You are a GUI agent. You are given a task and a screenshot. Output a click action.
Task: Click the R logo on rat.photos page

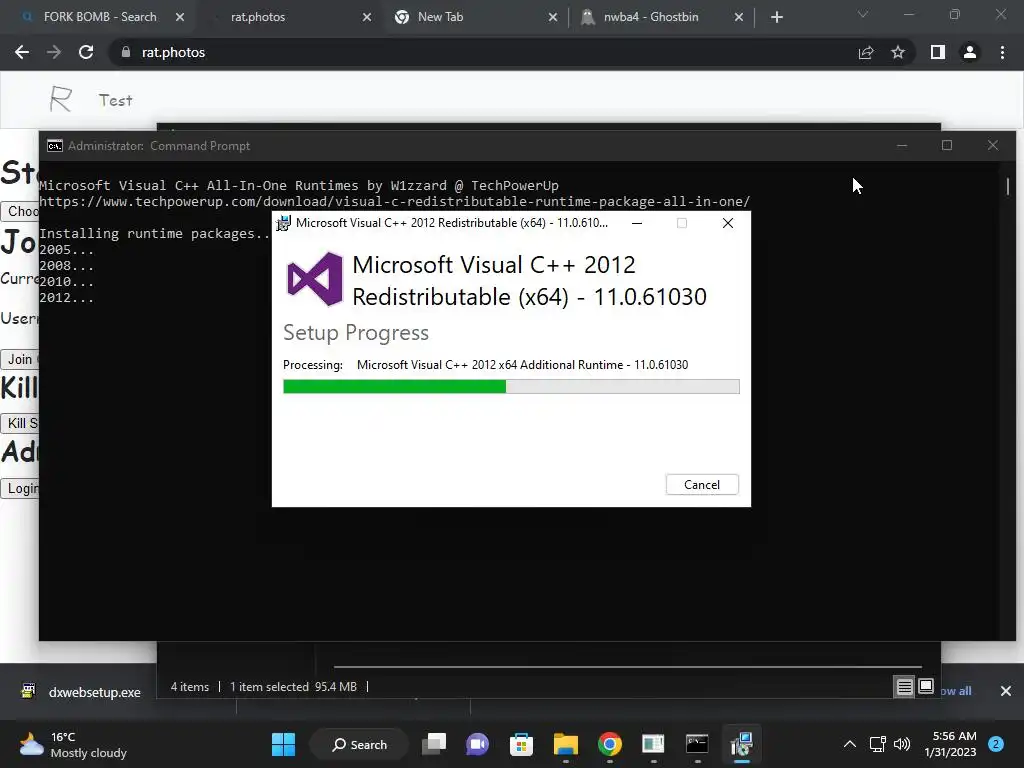61,99
